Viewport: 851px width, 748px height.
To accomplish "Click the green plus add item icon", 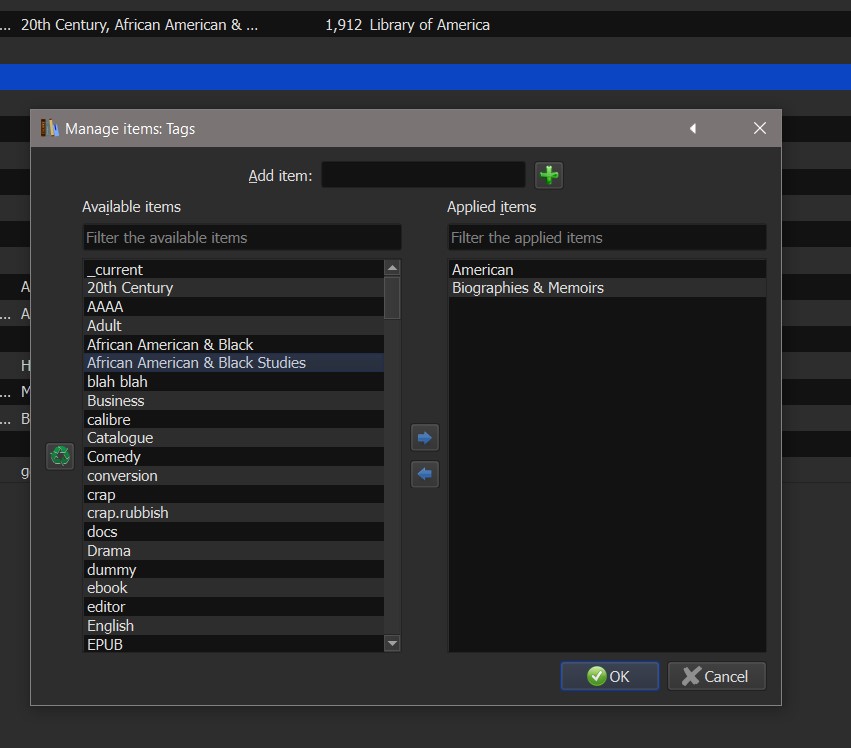I will pyautogui.click(x=549, y=175).
